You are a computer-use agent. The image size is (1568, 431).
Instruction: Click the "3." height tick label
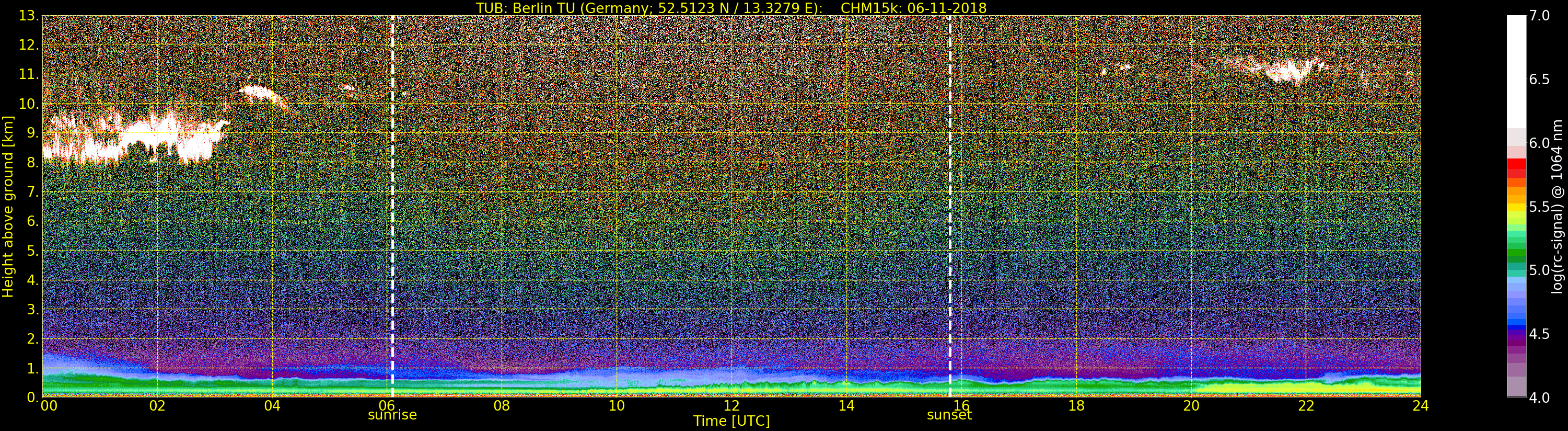pos(32,309)
